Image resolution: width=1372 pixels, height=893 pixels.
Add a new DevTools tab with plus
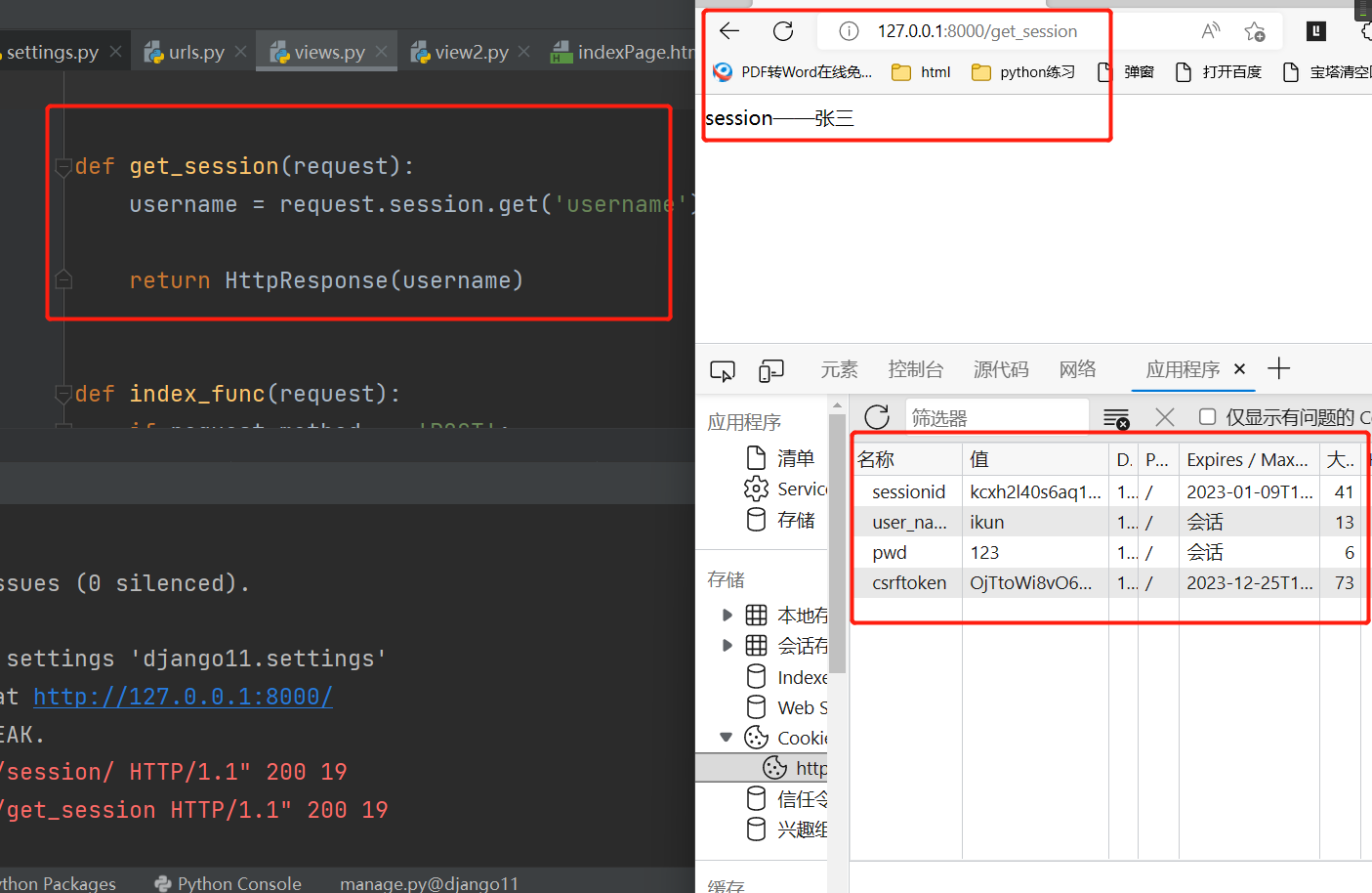tap(1278, 368)
